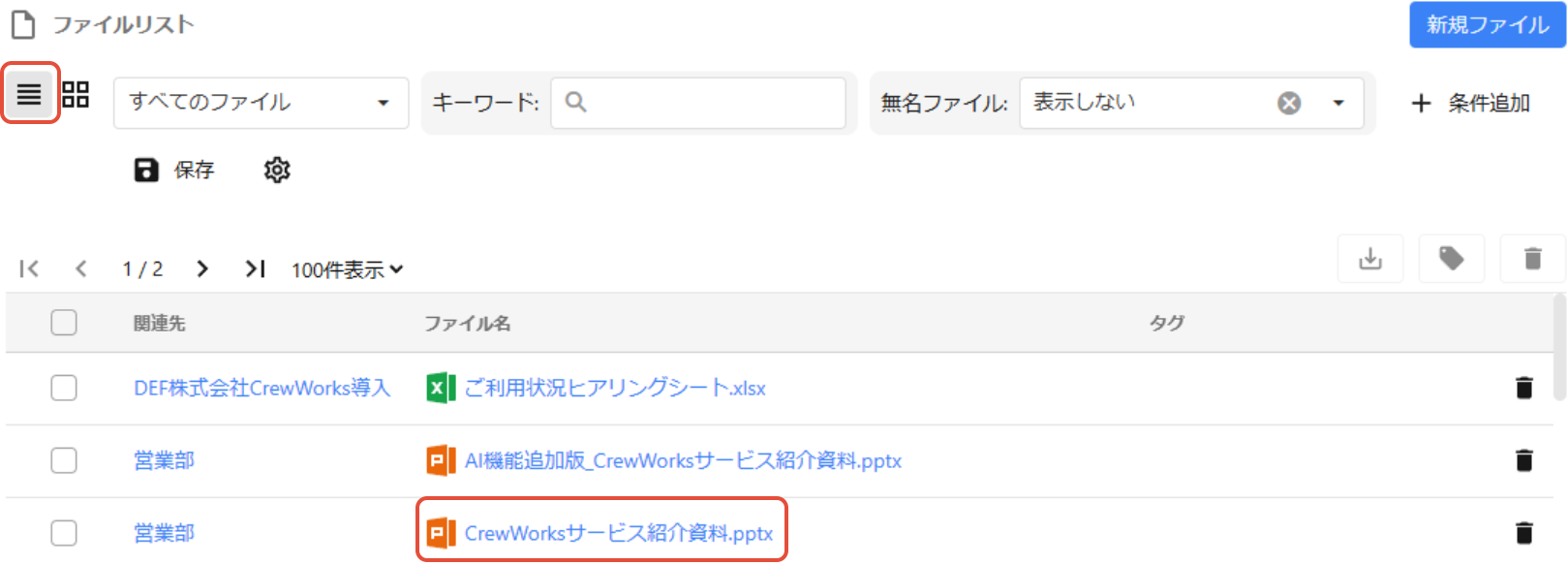Switch to grid view icon
This screenshot has width=1568, height=565.
coord(76,94)
